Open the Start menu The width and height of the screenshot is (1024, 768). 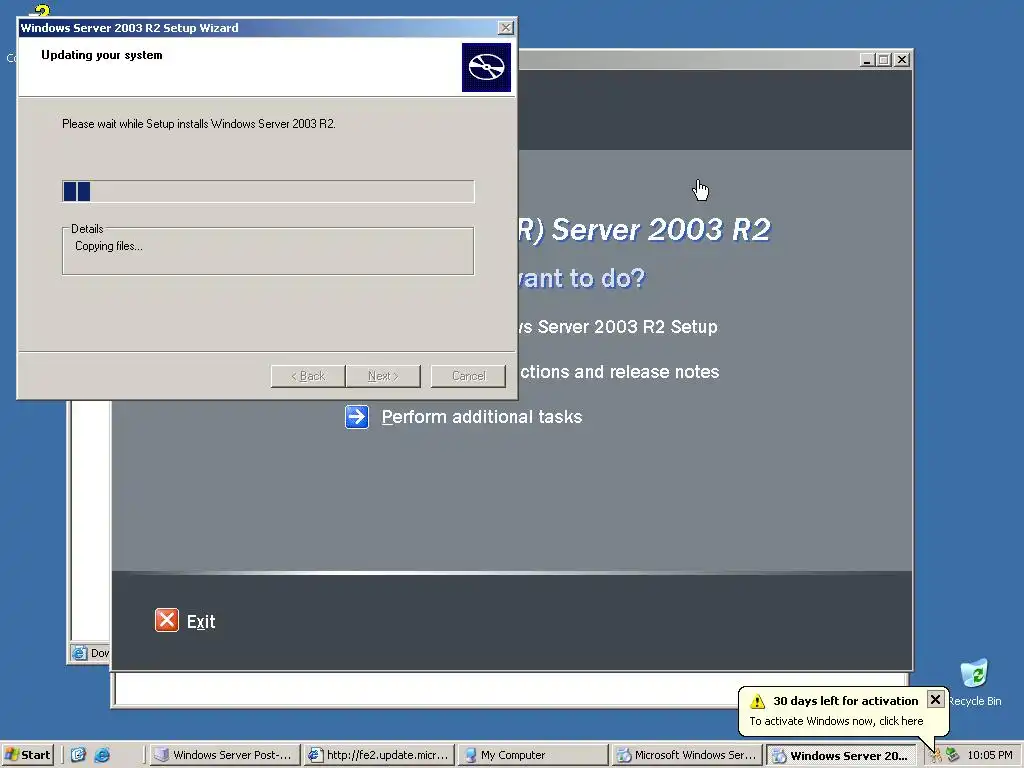(27, 755)
